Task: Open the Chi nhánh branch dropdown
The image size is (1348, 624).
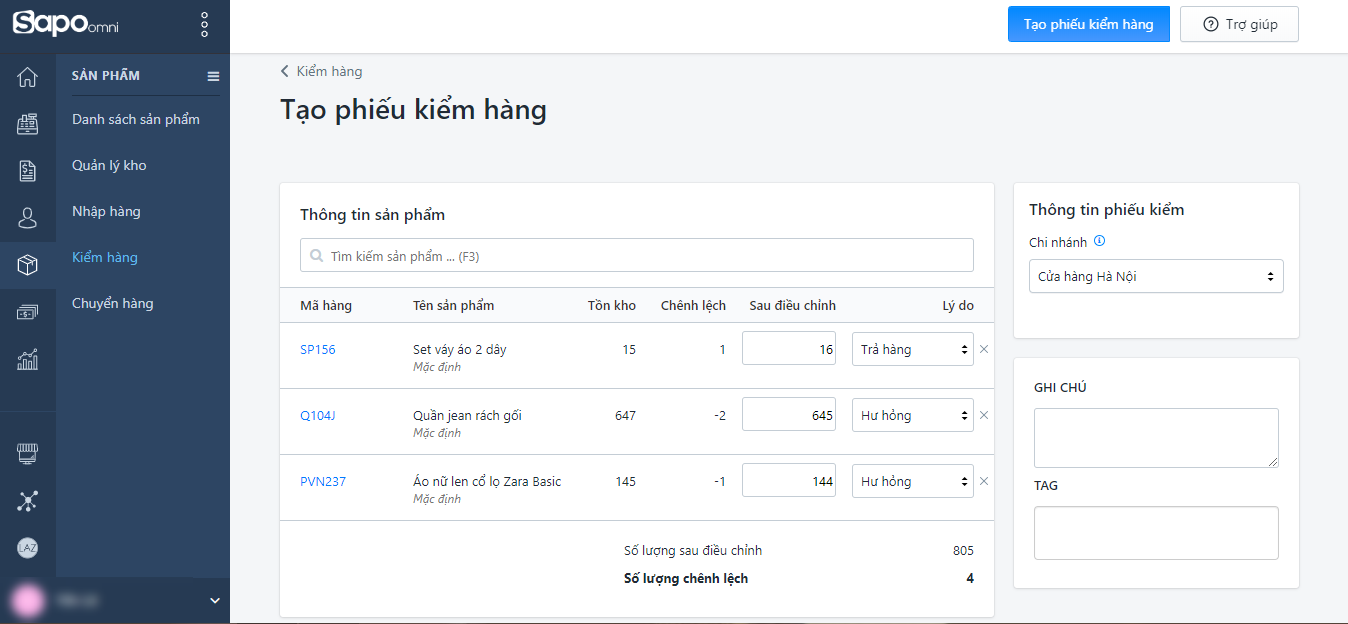Action: tap(1155, 277)
